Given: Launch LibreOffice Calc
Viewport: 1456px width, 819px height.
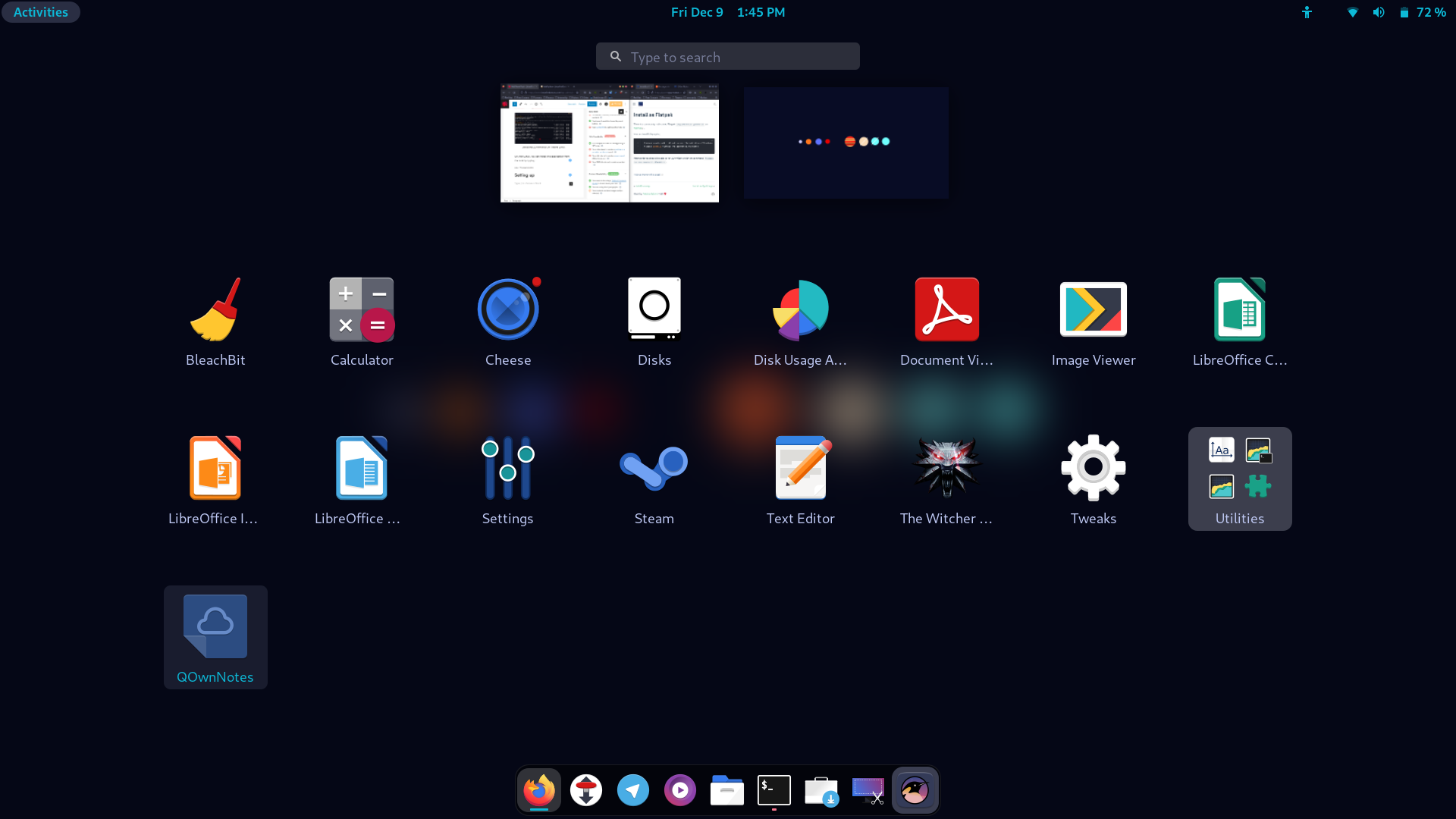Looking at the screenshot, I should pos(1239,309).
